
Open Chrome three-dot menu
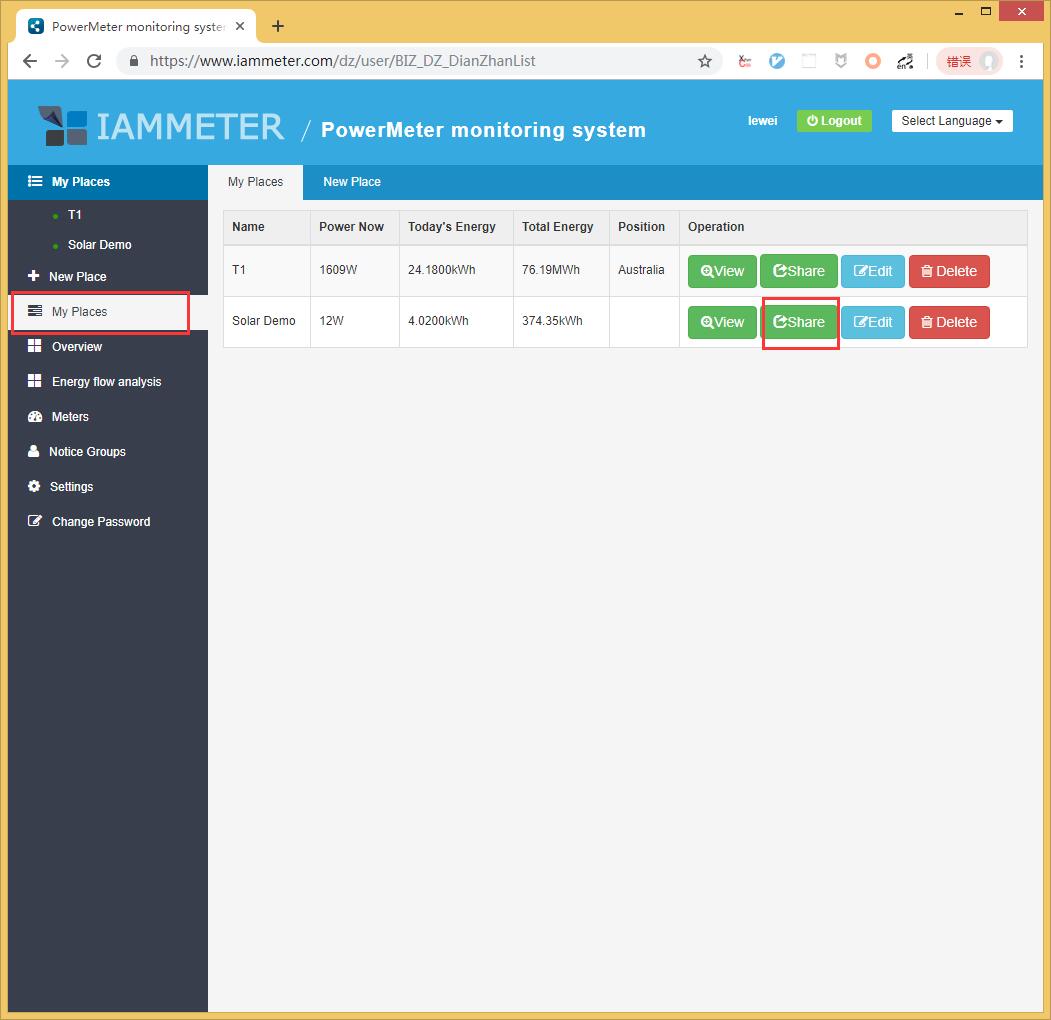coord(1021,61)
